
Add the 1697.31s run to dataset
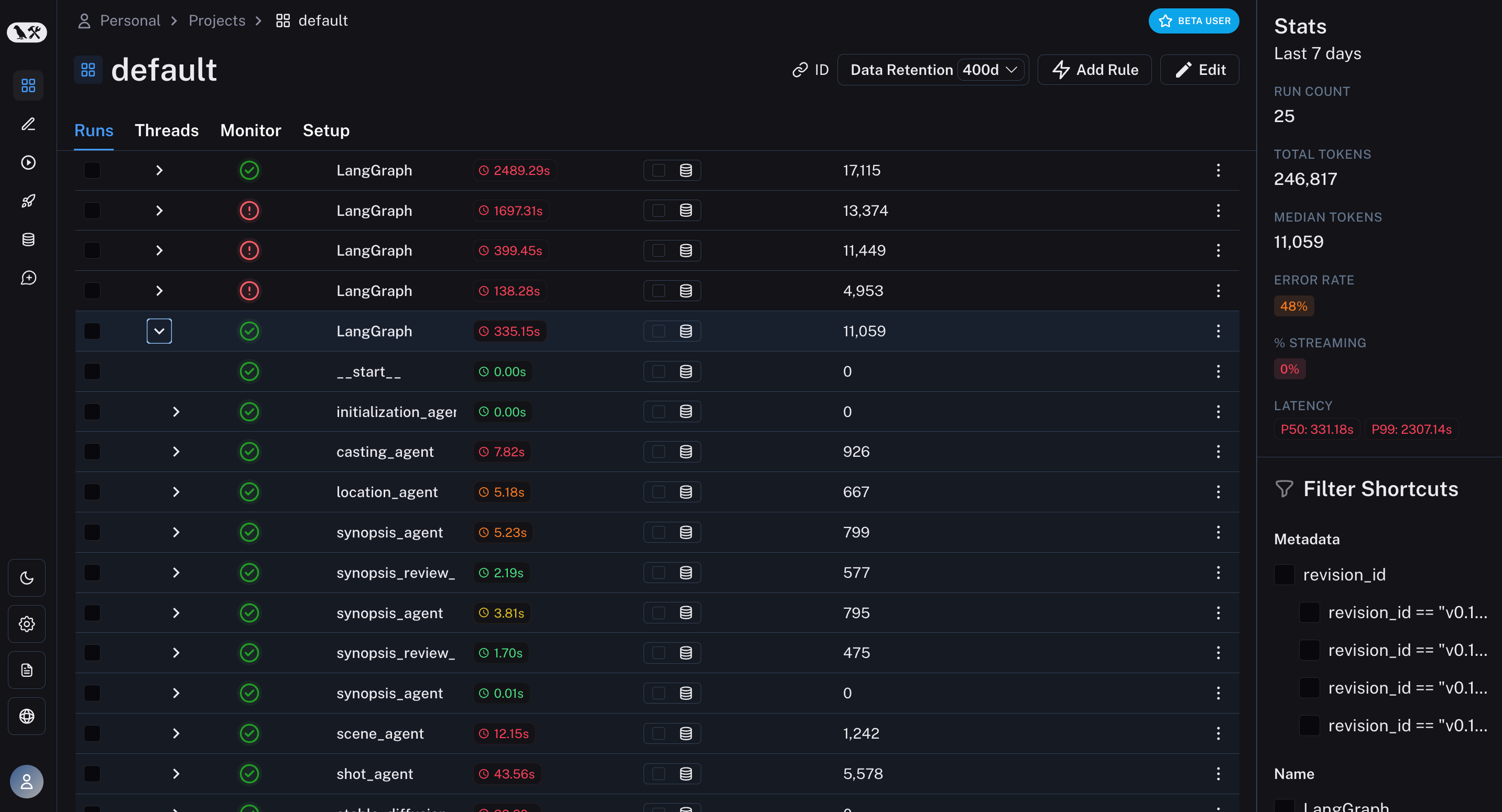pyautogui.click(x=685, y=211)
